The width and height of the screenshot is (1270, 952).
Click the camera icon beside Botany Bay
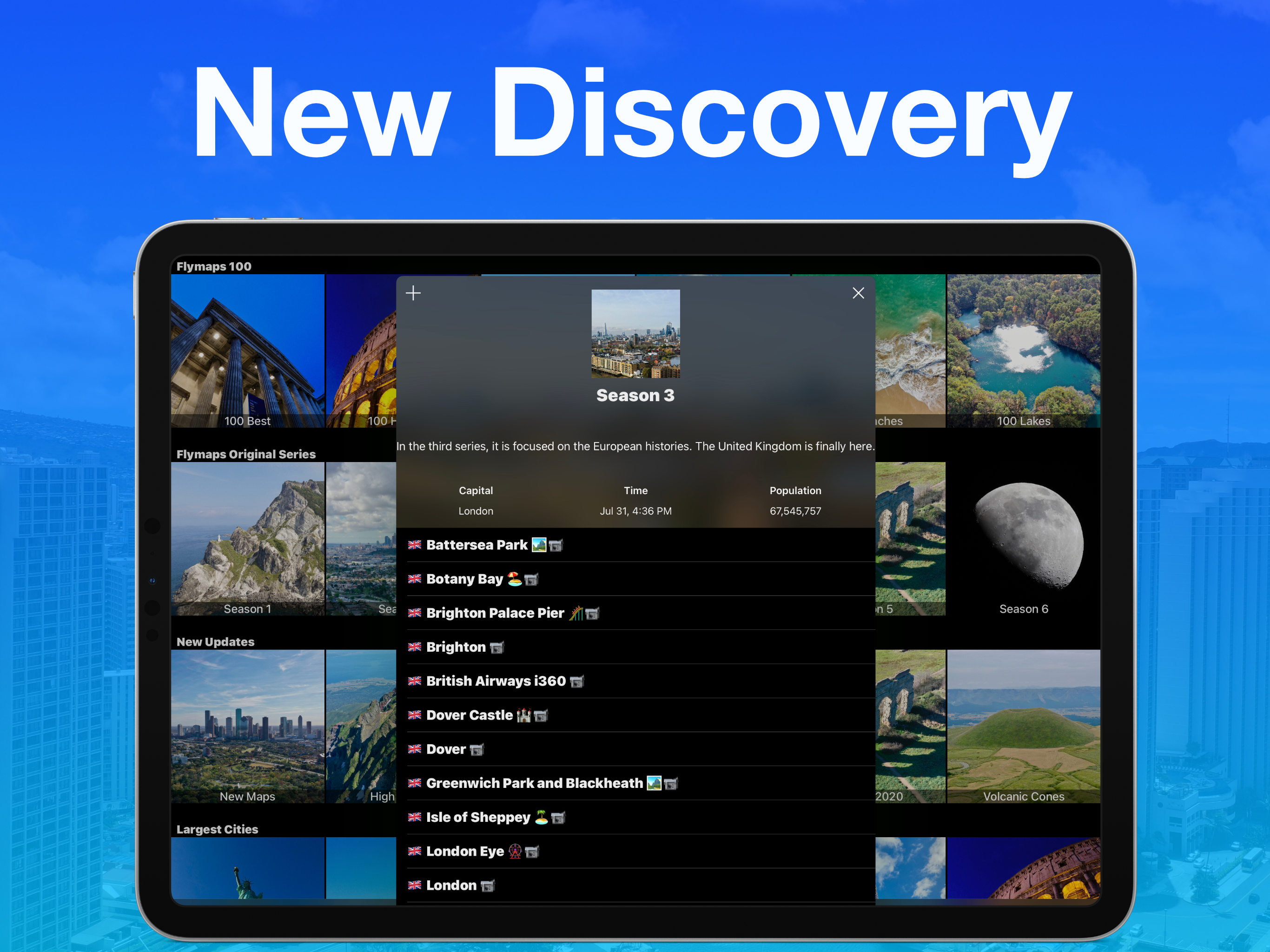tap(531, 580)
